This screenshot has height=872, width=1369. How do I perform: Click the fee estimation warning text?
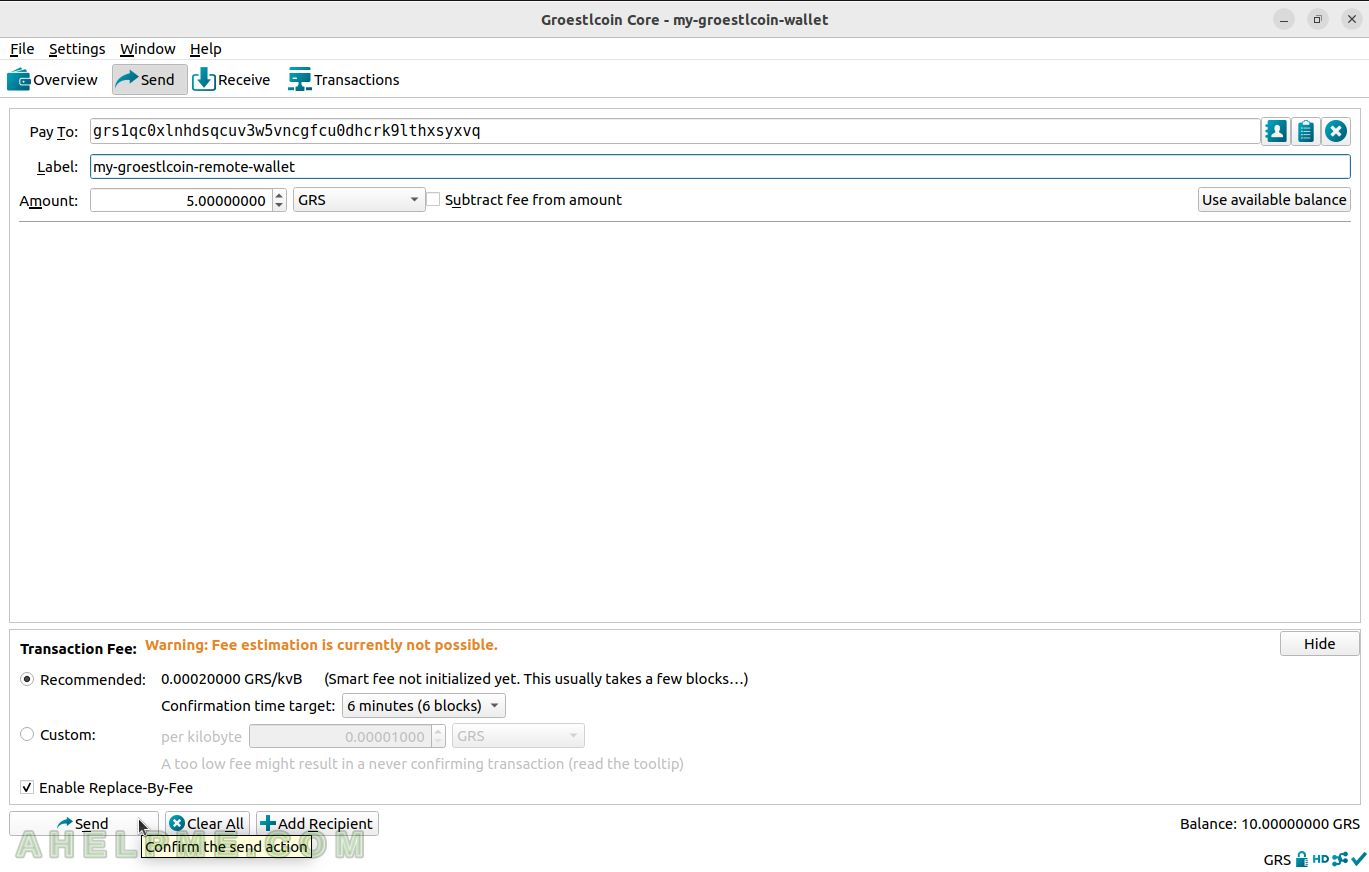coord(321,645)
